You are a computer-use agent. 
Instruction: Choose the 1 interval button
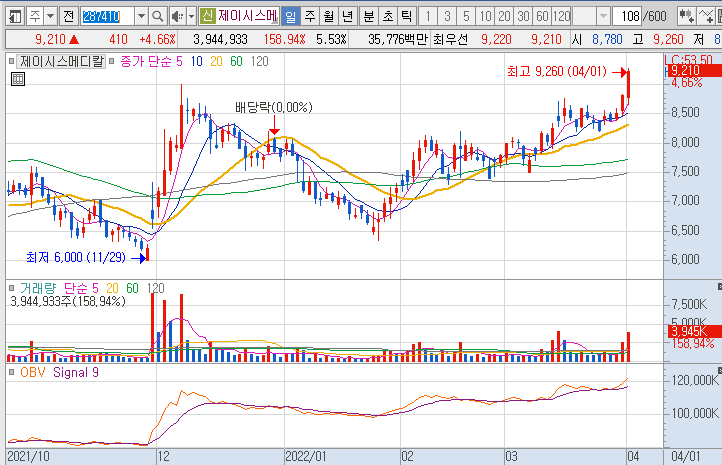pyautogui.click(x=428, y=17)
